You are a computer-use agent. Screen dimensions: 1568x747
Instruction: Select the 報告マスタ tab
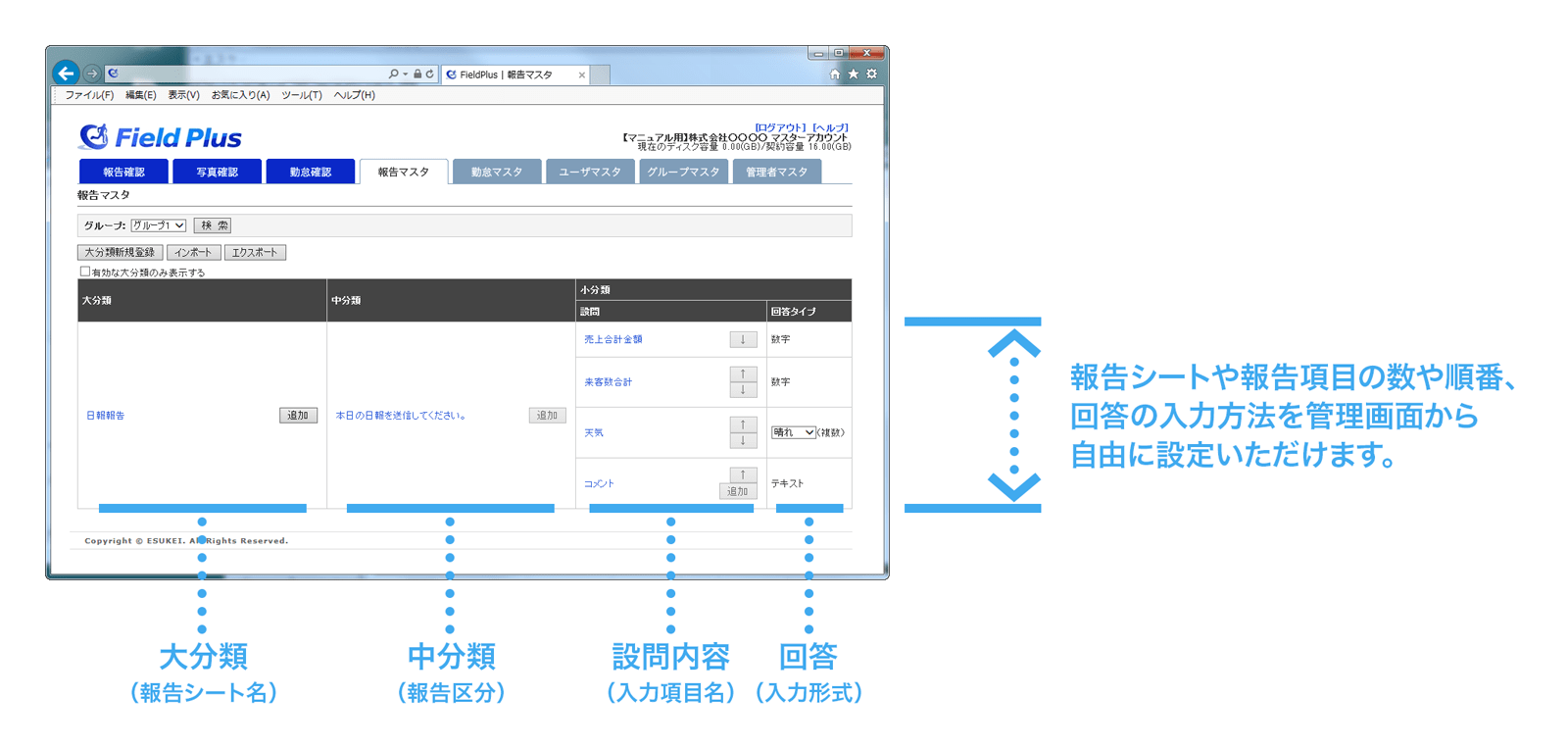pyautogui.click(x=404, y=172)
